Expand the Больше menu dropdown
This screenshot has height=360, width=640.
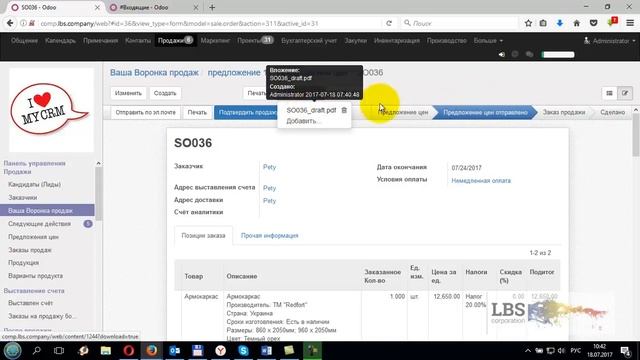pyautogui.click(x=488, y=41)
